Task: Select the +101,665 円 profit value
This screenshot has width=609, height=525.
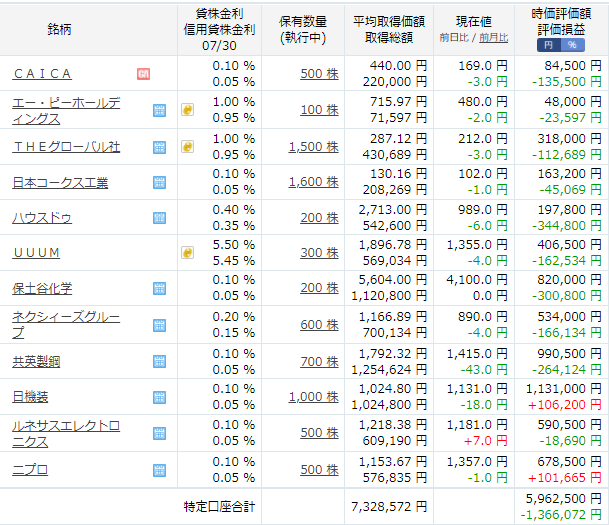Action: click(564, 478)
